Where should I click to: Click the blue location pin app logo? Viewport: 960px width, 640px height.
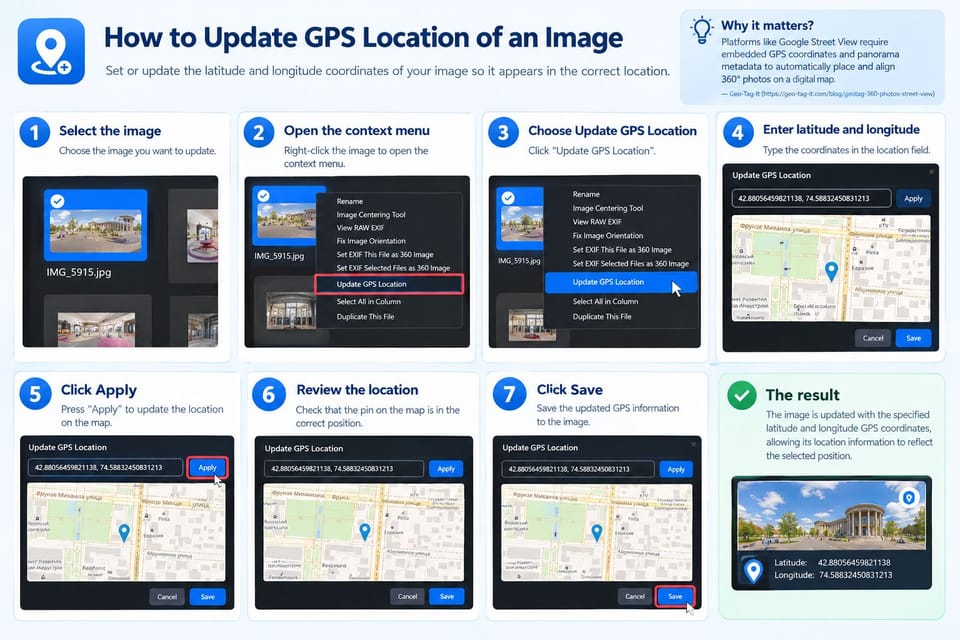coord(51,51)
